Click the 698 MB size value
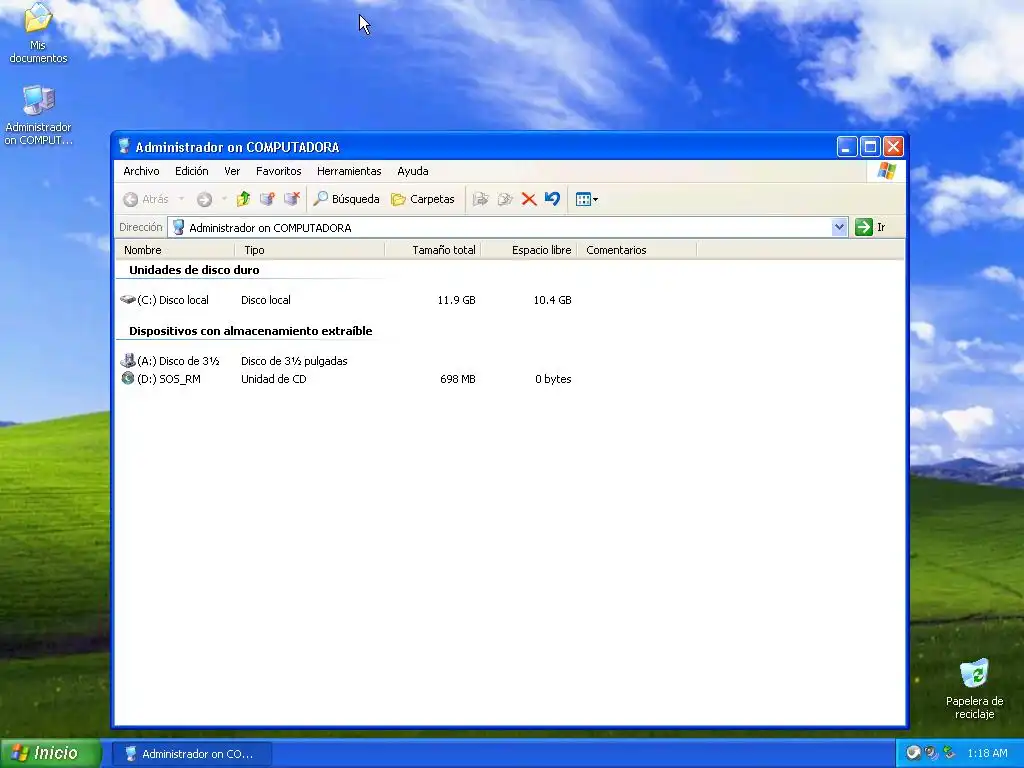 [x=457, y=379]
